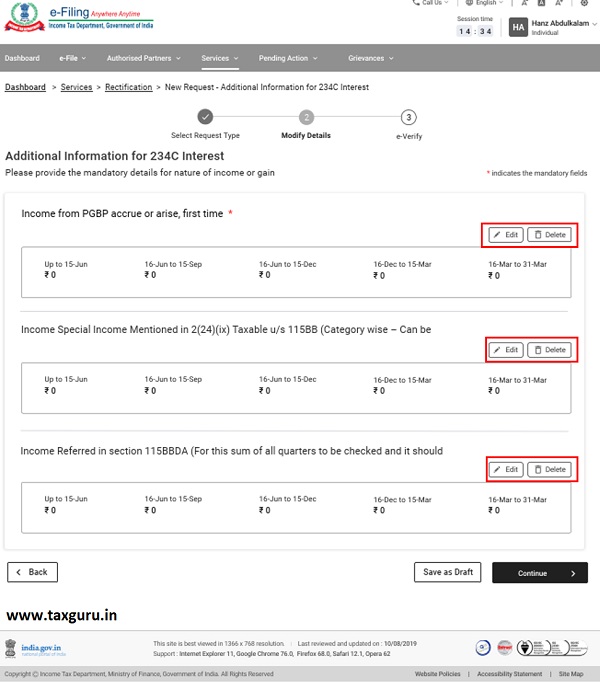
Task: Expand the Hanz Abdulkalam profile menu
Action: pos(564,27)
